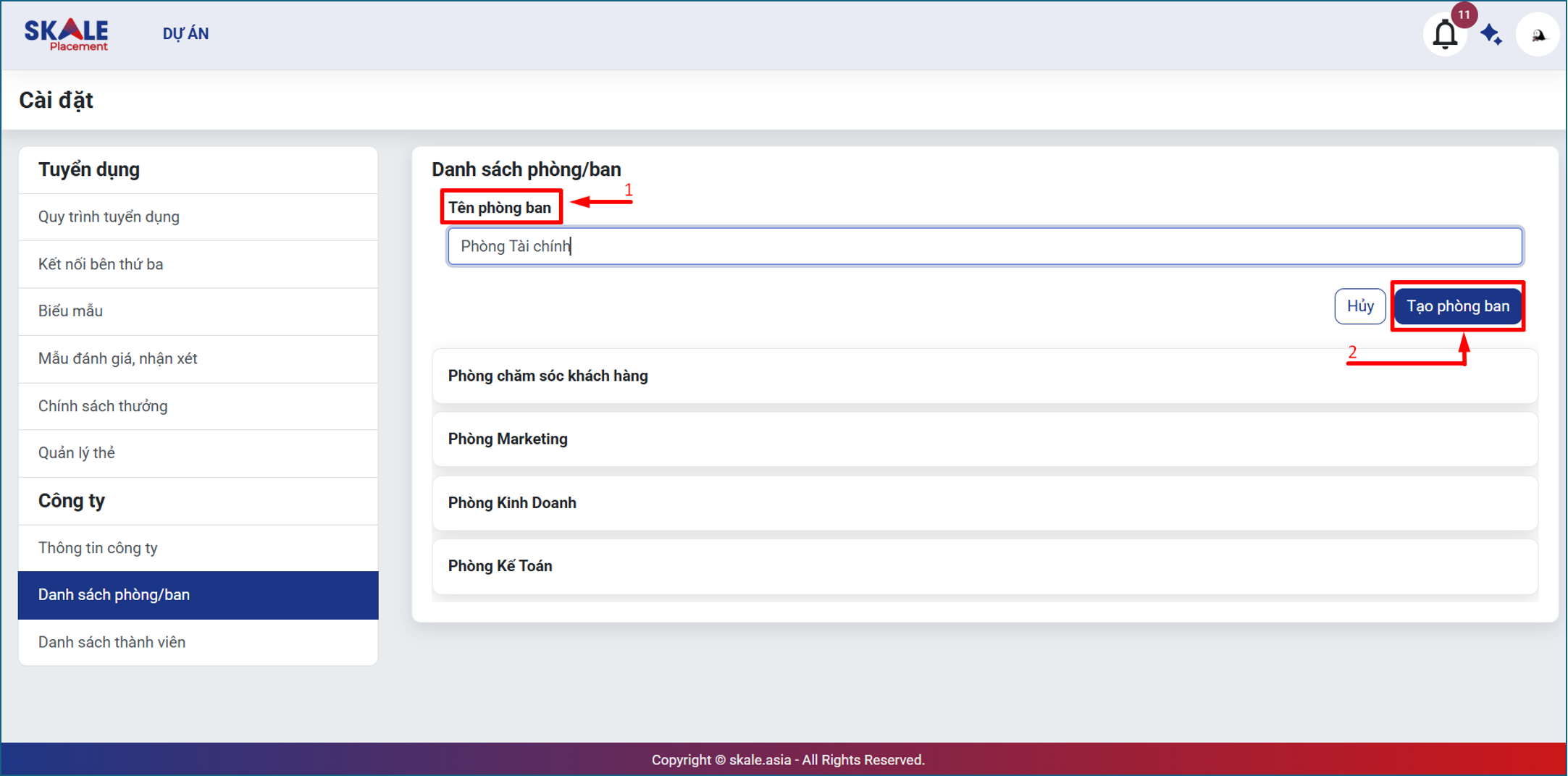Select the Phòng Kế Toán row
This screenshot has height=776, width=1568.
click(984, 566)
